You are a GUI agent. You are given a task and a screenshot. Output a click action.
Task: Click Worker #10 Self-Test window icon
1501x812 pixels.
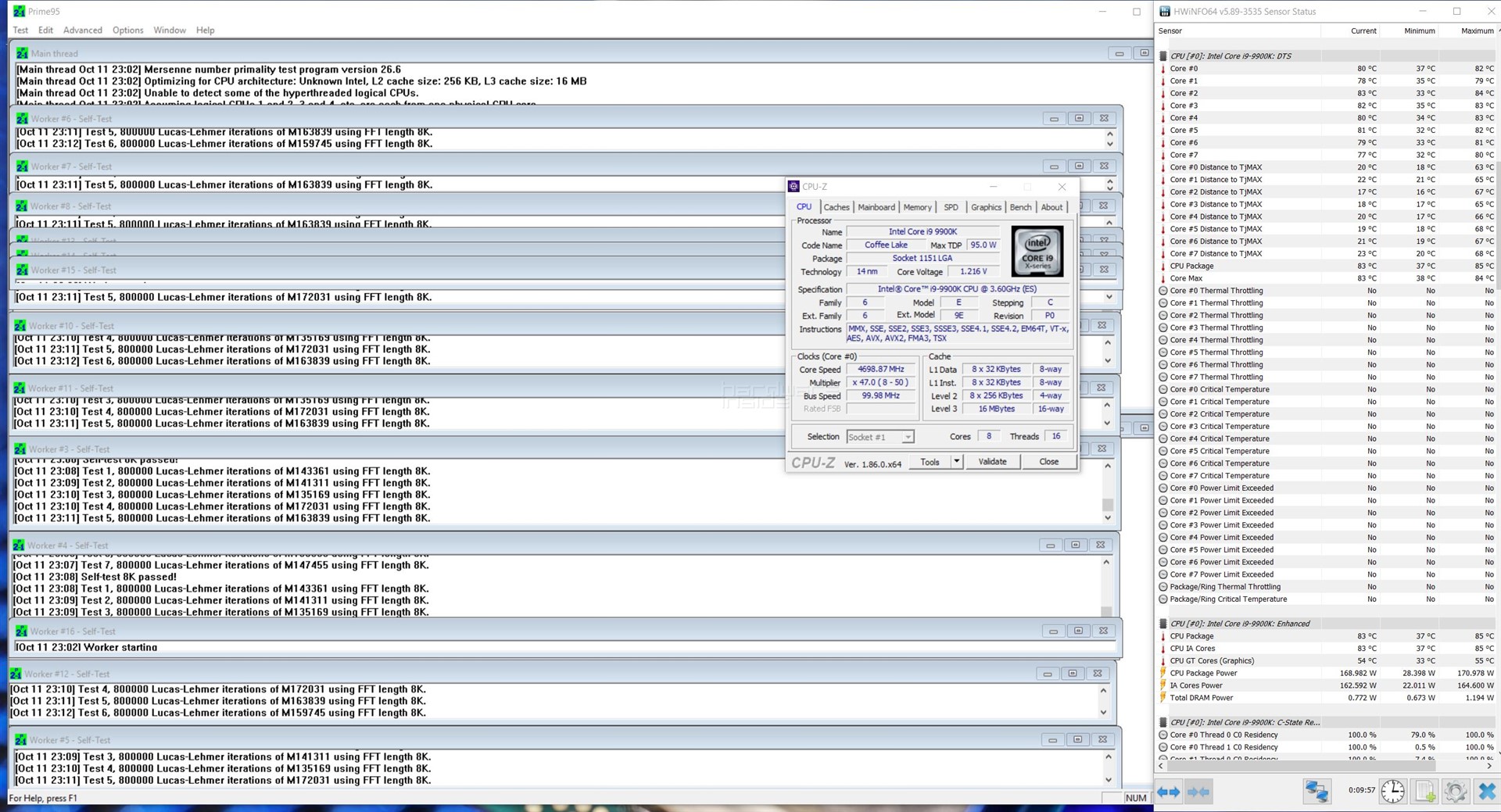(x=20, y=325)
